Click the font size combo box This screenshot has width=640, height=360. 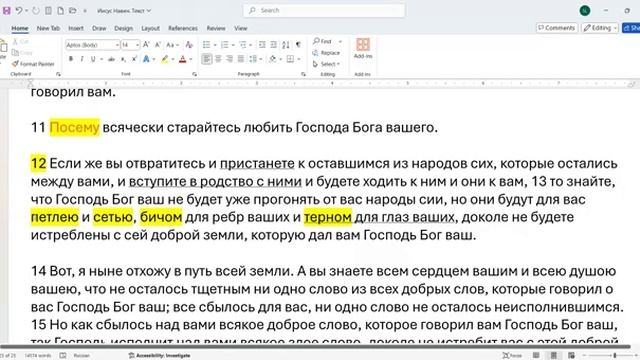[131, 45]
